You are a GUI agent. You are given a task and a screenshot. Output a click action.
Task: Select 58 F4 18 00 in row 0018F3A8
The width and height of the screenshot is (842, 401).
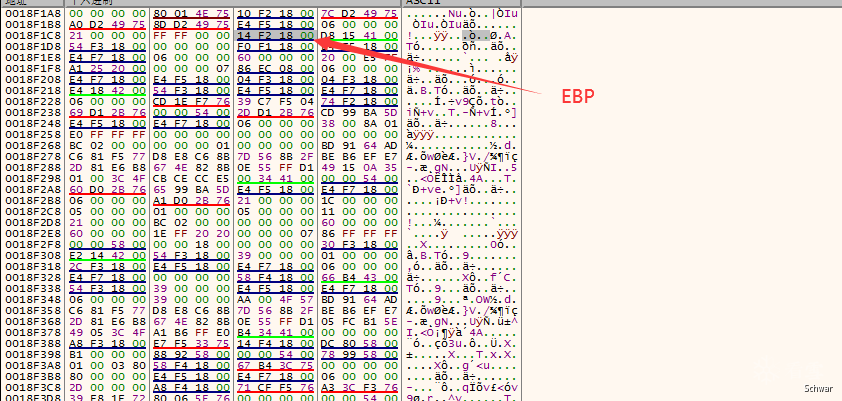[191, 366]
